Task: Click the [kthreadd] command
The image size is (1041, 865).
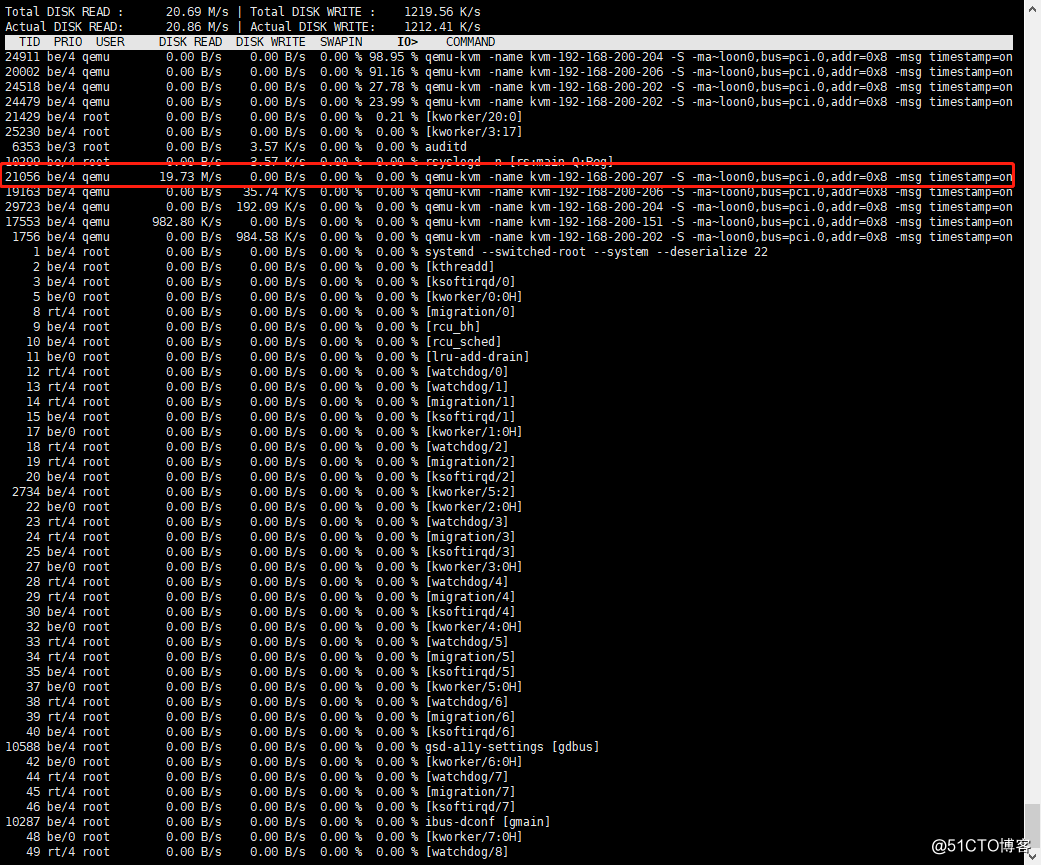Action: click(460, 267)
